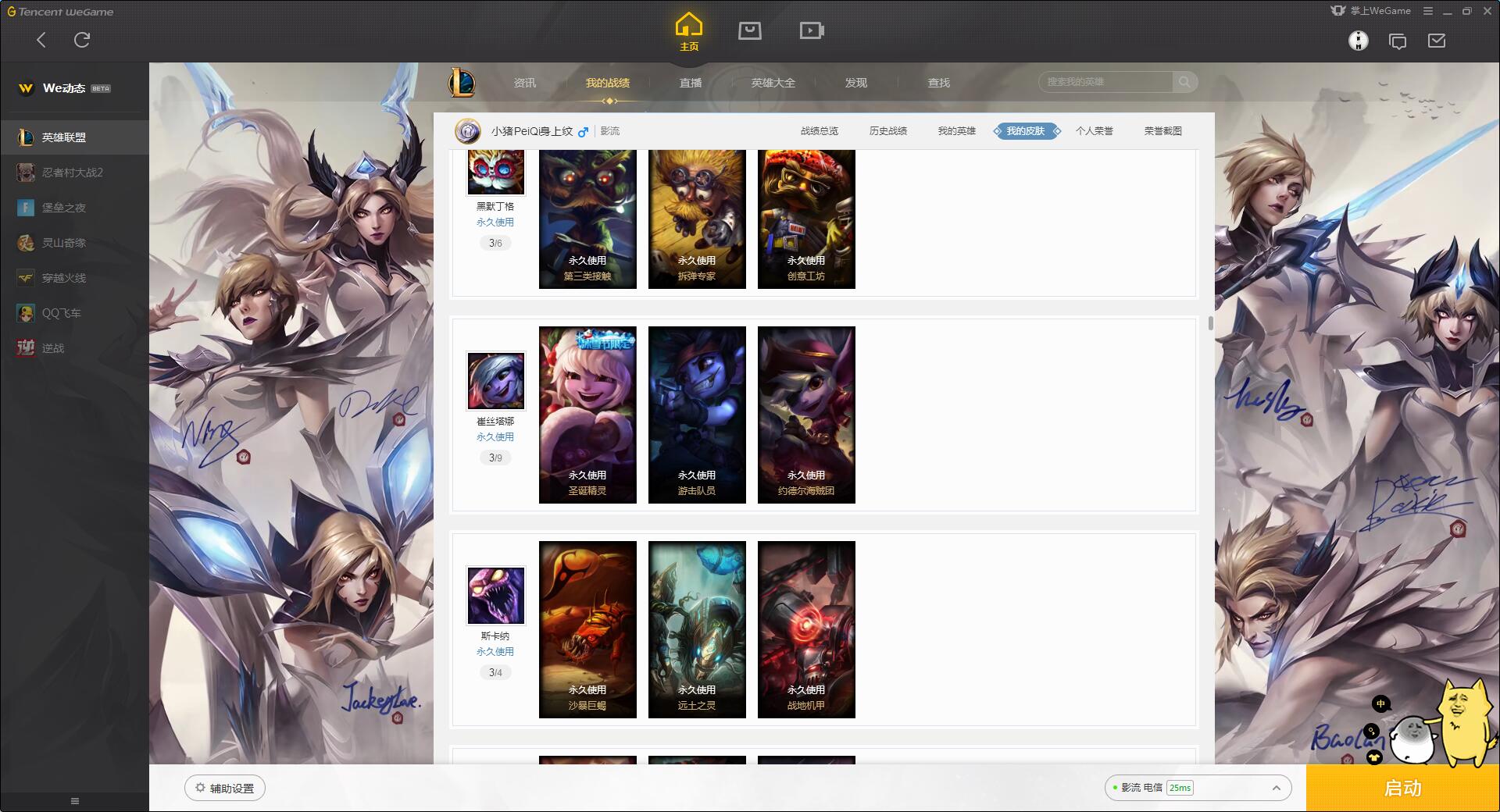Viewport: 1500px width, 812px height.
Task: Select 逆战 in the sidebar
Action: point(74,348)
